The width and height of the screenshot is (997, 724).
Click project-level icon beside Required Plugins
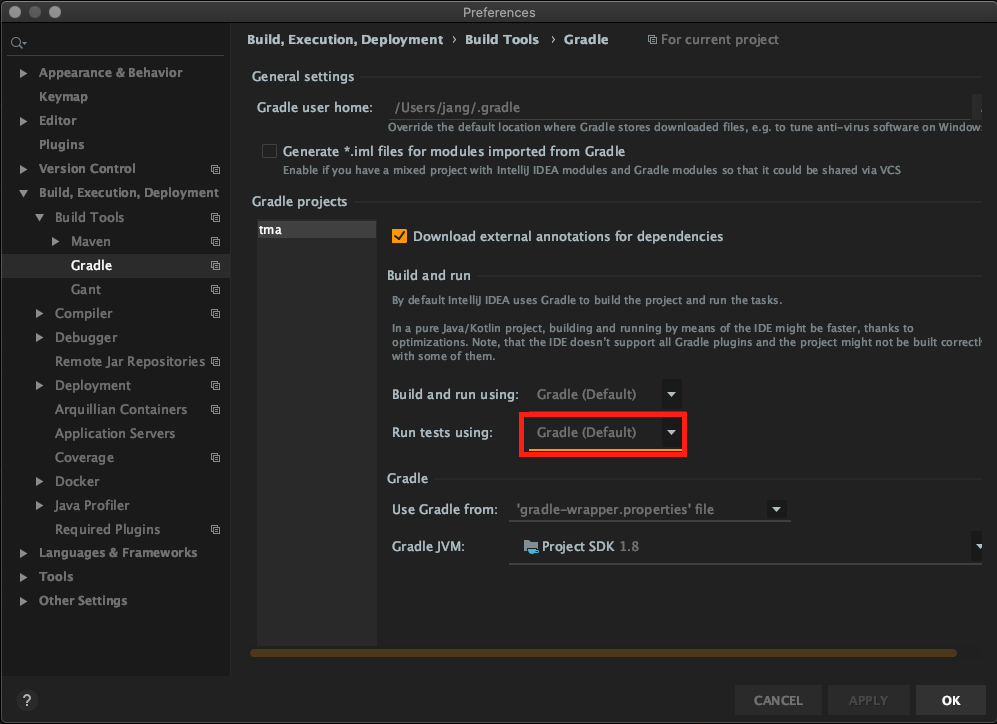(216, 529)
